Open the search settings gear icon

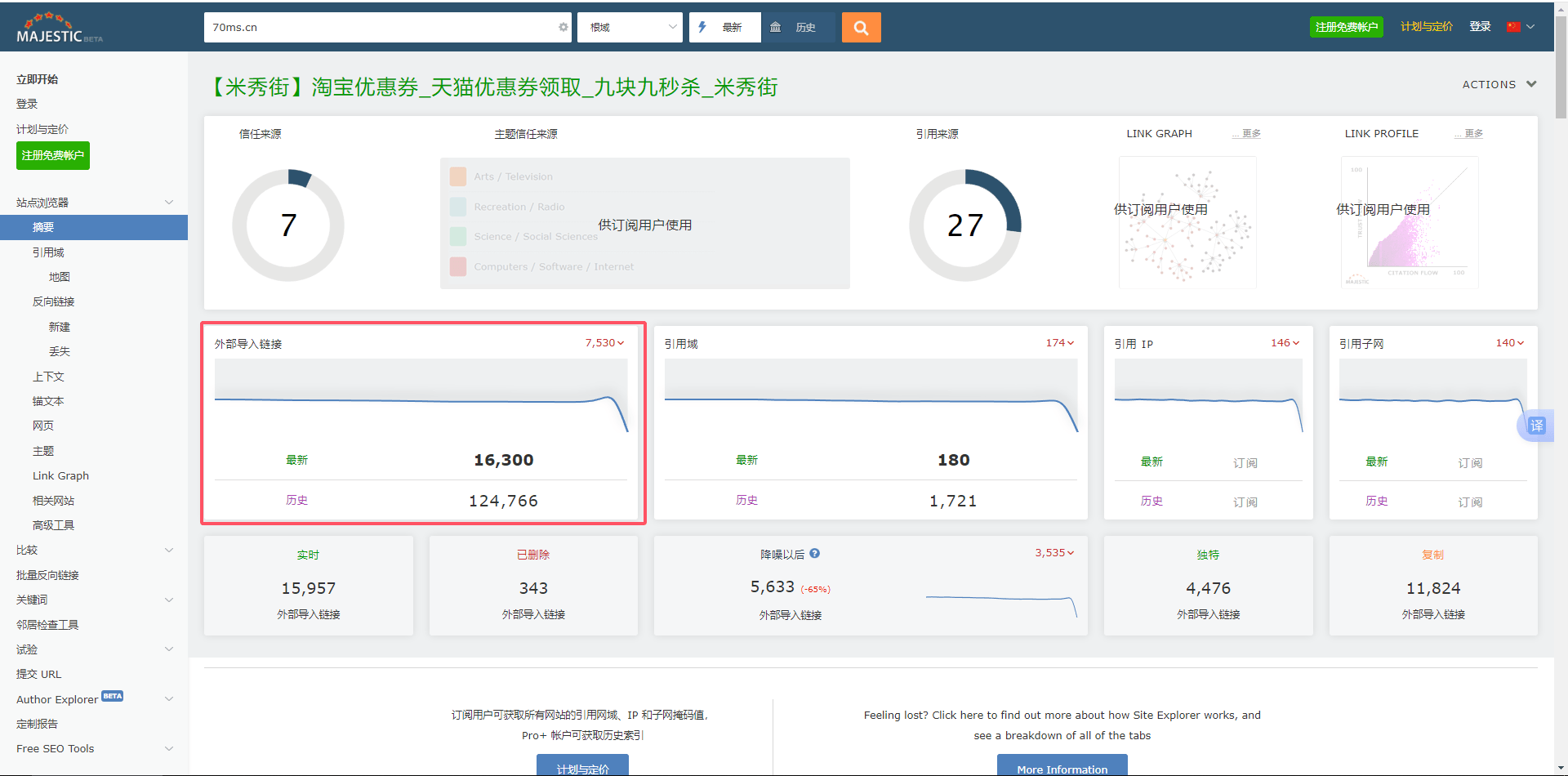click(x=563, y=27)
